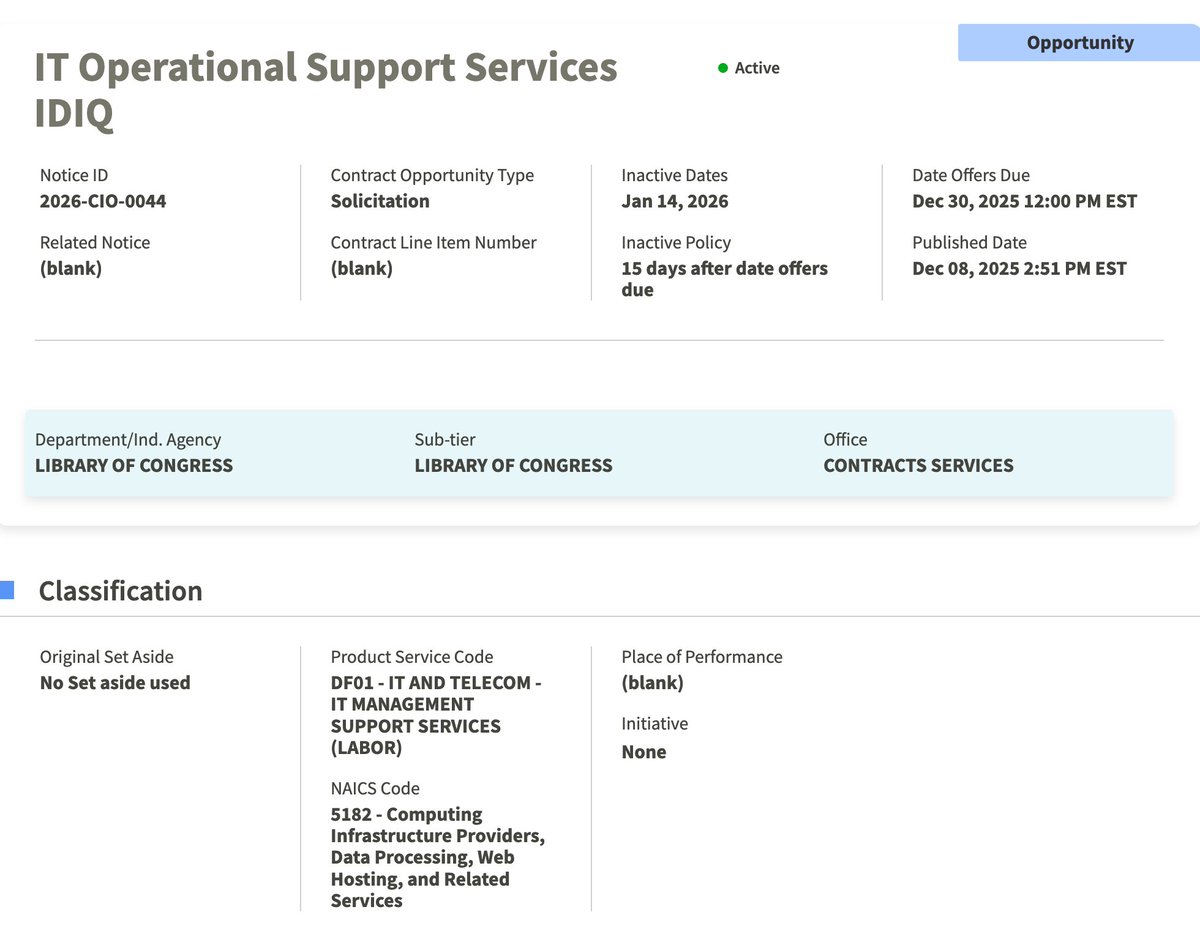This screenshot has height=945, width=1200.
Task: Click the CONTRACTS SERVICES office value
Action: pos(918,465)
